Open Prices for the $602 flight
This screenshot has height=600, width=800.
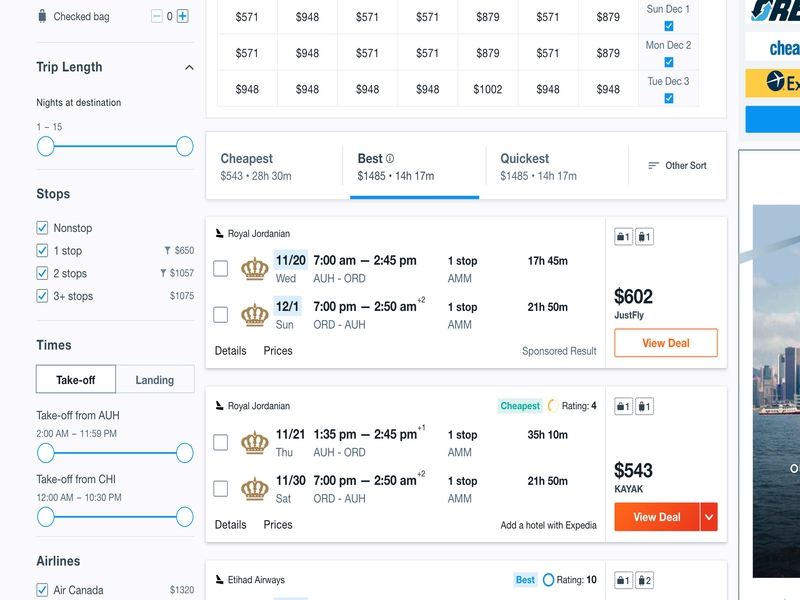pos(278,351)
